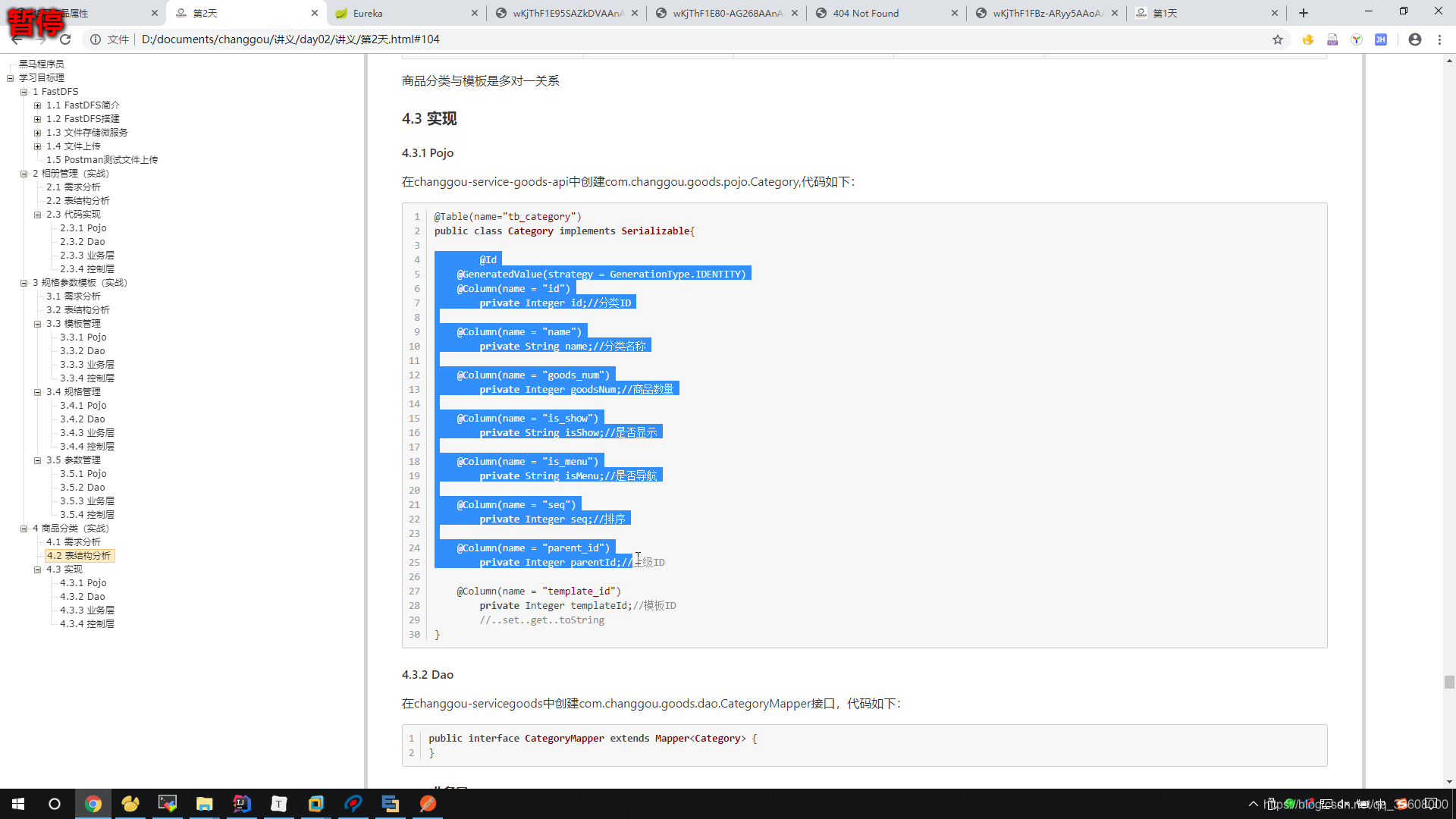
Task: Collapse the 2 相册管理 node
Action: 24,174
